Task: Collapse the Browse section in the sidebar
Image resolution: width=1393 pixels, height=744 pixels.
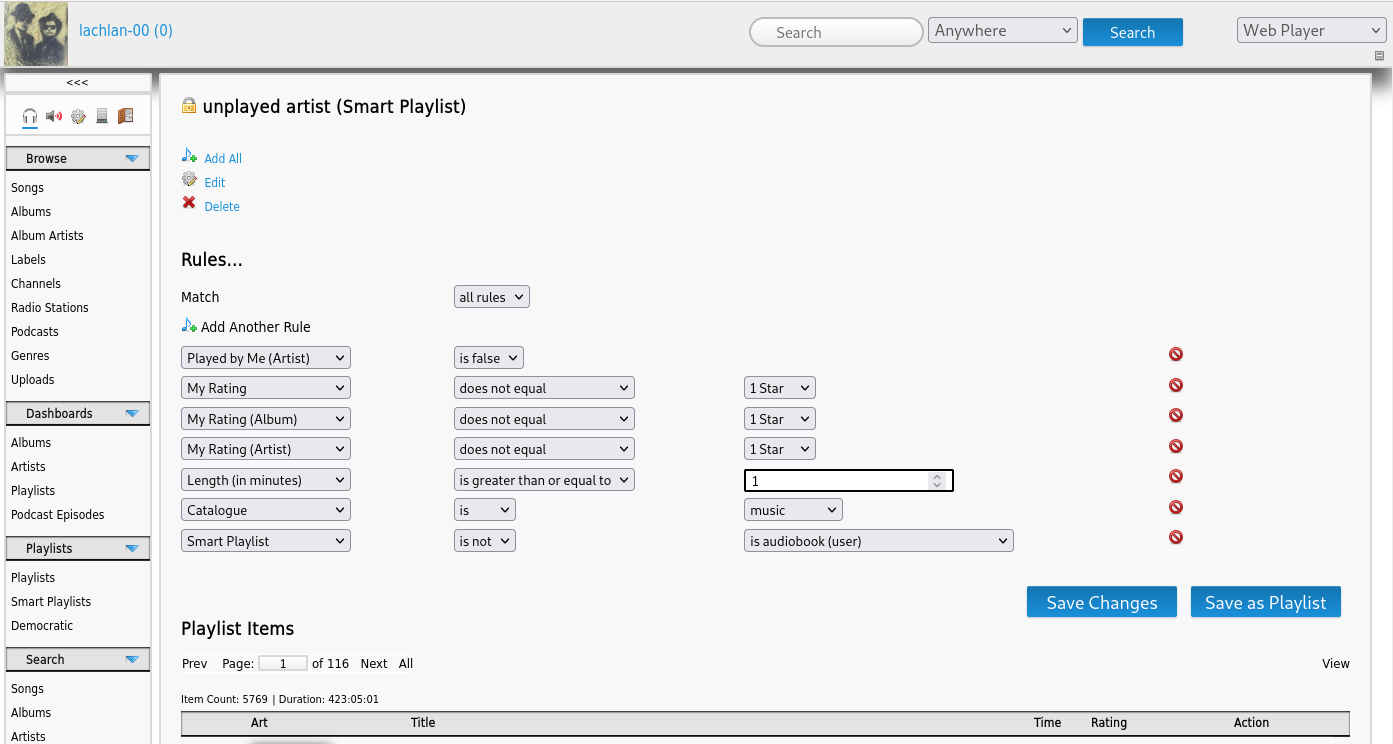Action: coord(131,158)
